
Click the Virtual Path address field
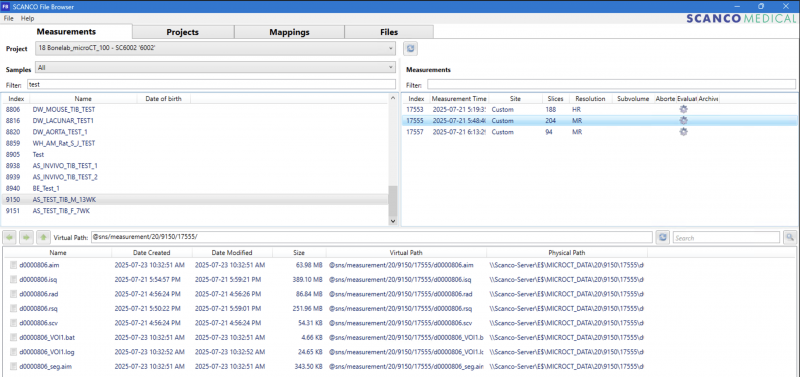tap(371, 237)
